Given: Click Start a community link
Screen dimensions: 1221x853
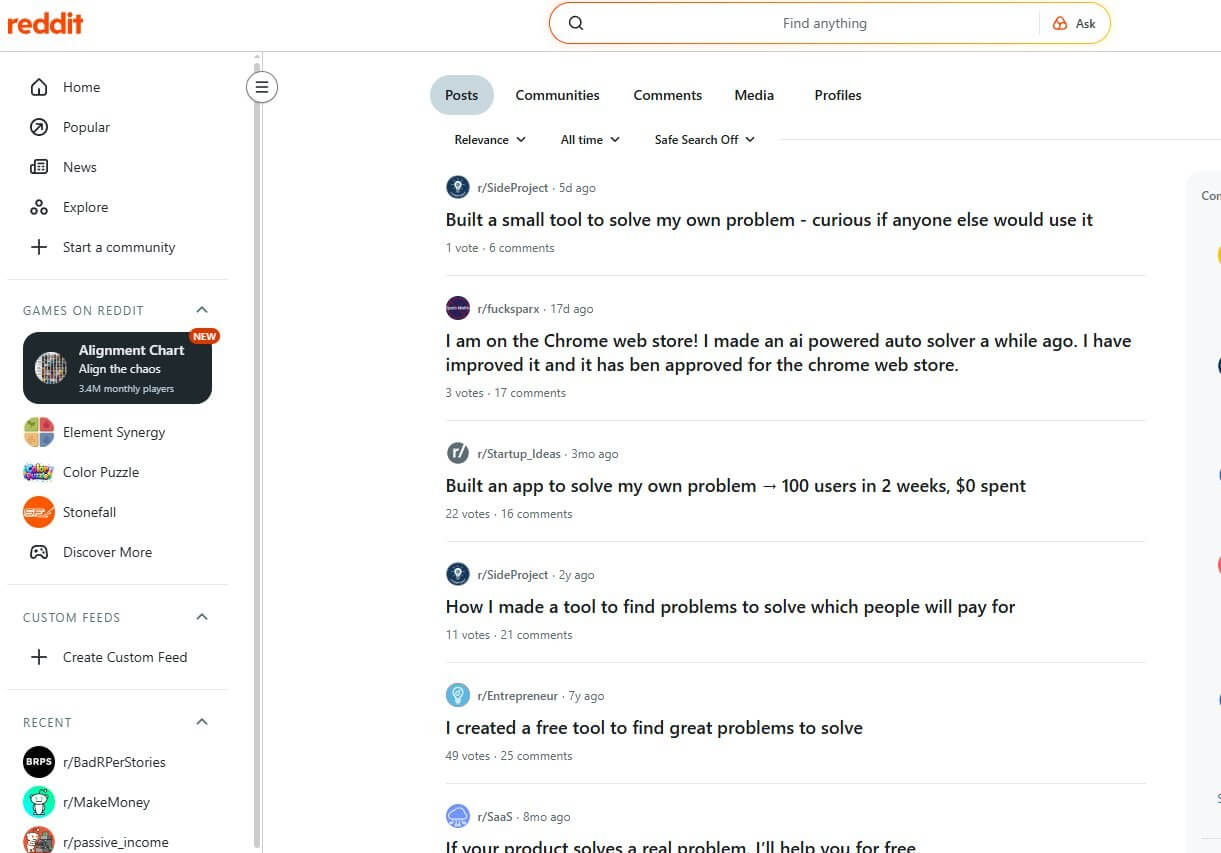Looking at the screenshot, I should 118,247.
